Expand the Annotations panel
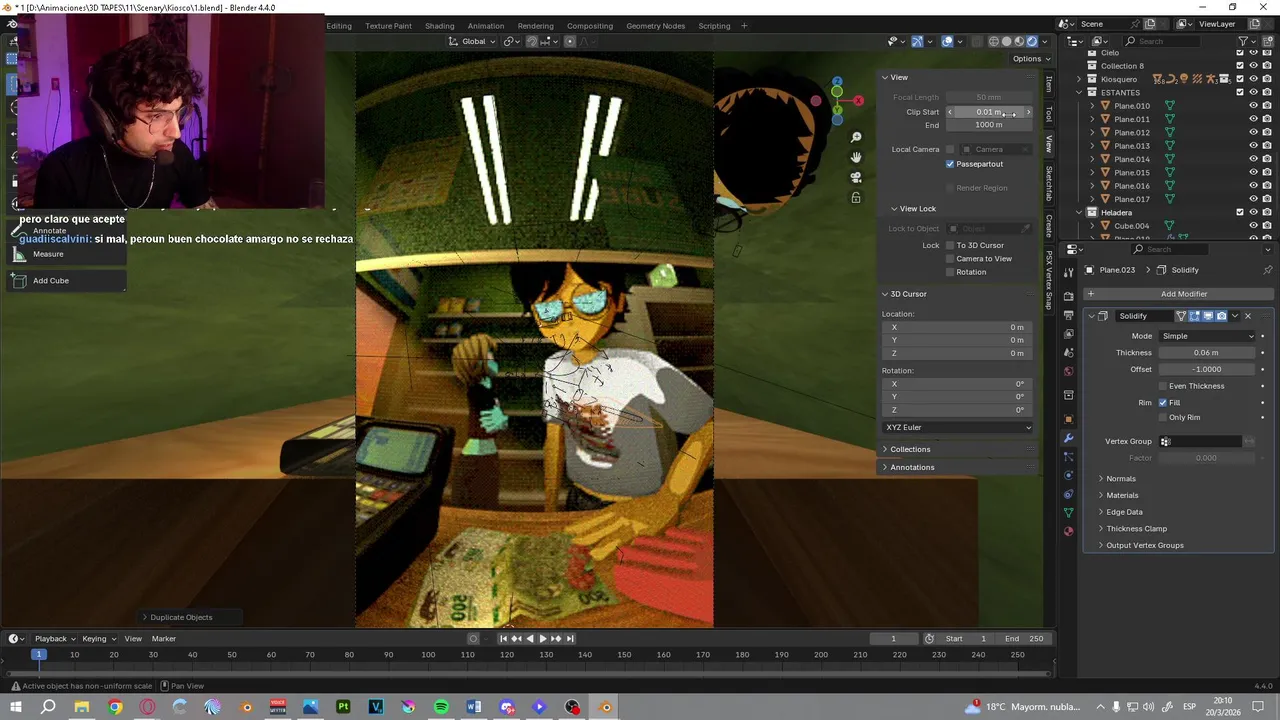Image resolution: width=1280 pixels, height=720 pixels. (912, 467)
